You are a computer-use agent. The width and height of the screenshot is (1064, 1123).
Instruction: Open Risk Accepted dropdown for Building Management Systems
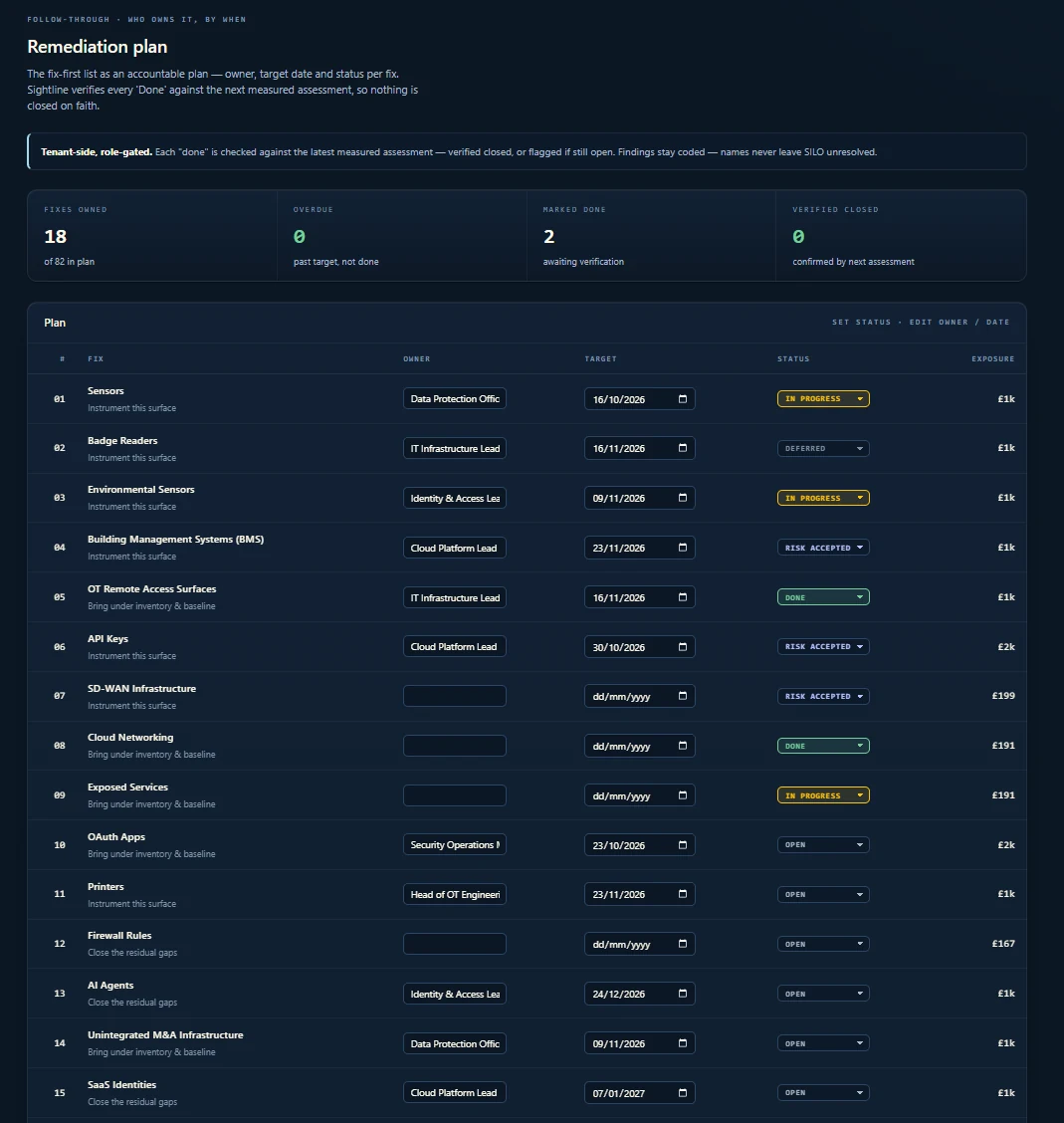[823, 548]
